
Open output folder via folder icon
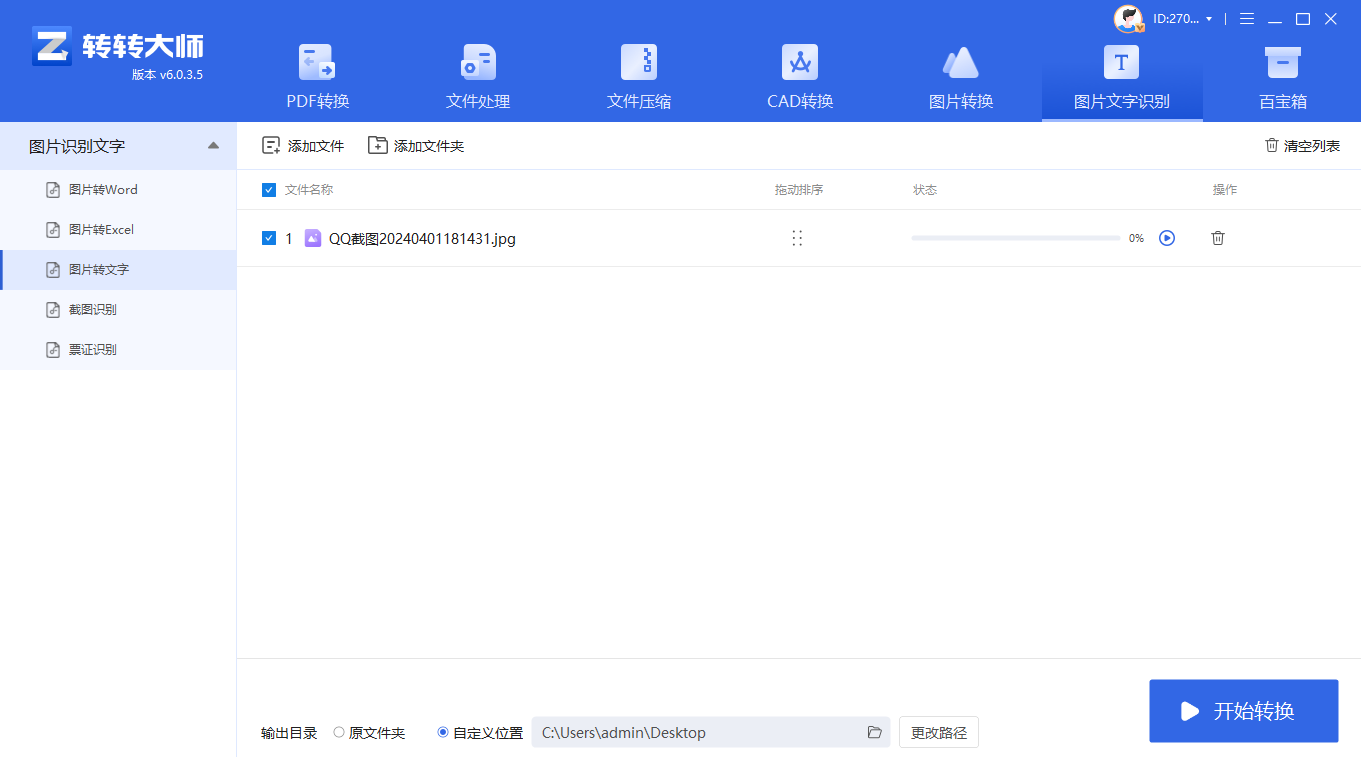pyautogui.click(x=875, y=733)
